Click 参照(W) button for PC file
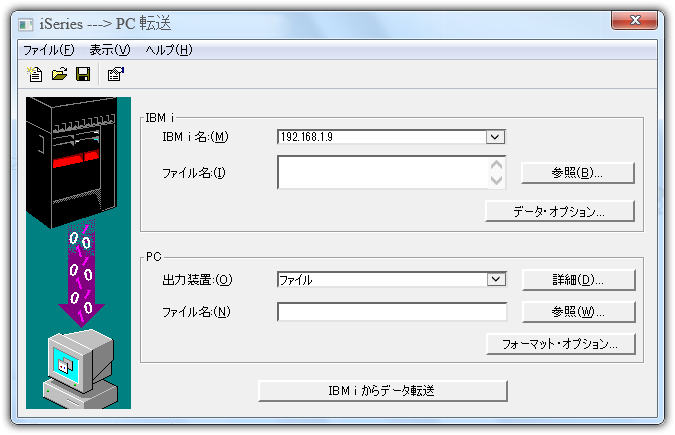675x435 pixels. [x=577, y=312]
